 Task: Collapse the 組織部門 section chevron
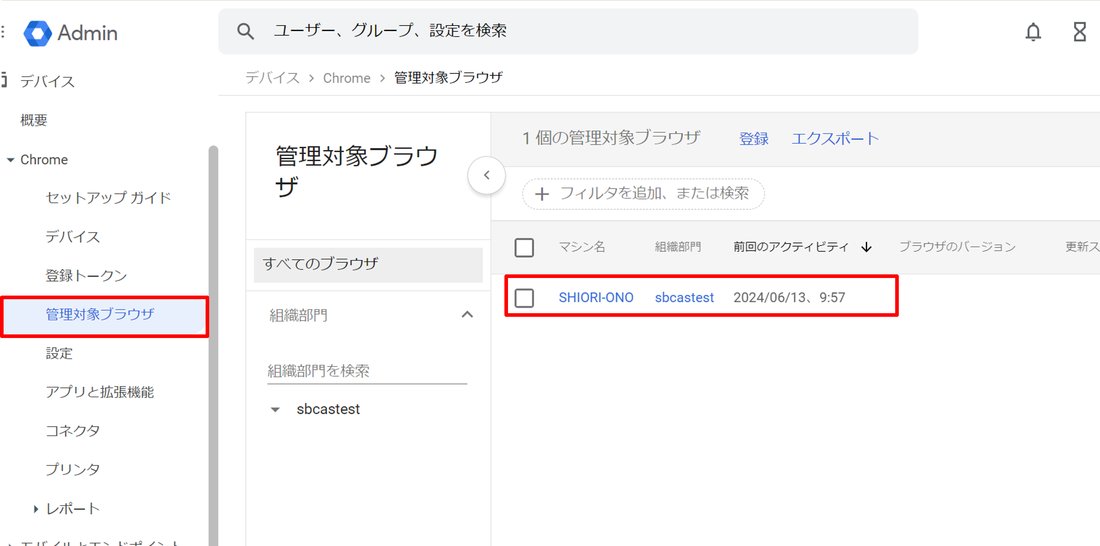tap(467, 314)
